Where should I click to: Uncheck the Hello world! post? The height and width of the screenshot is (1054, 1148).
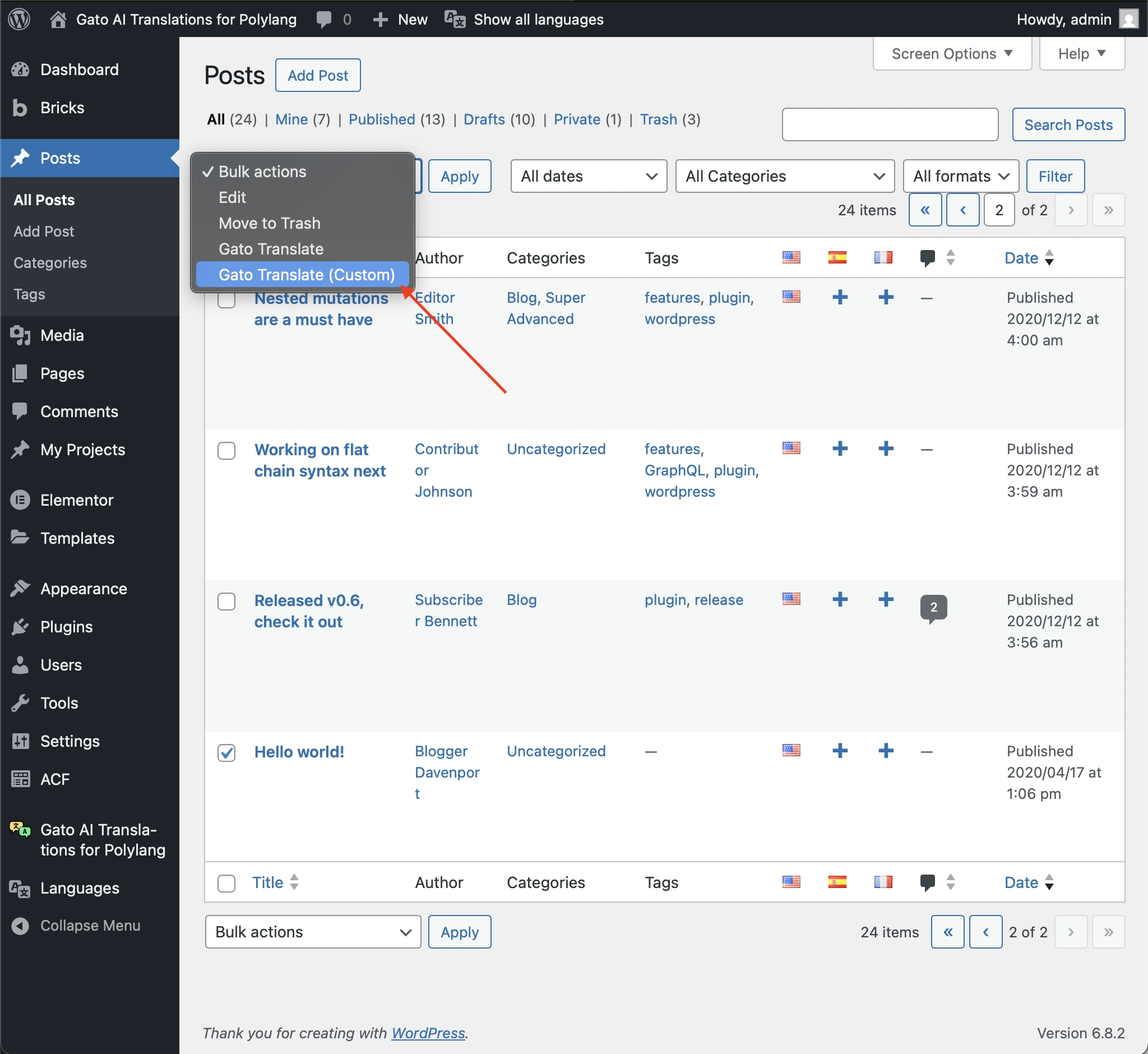pyautogui.click(x=226, y=752)
